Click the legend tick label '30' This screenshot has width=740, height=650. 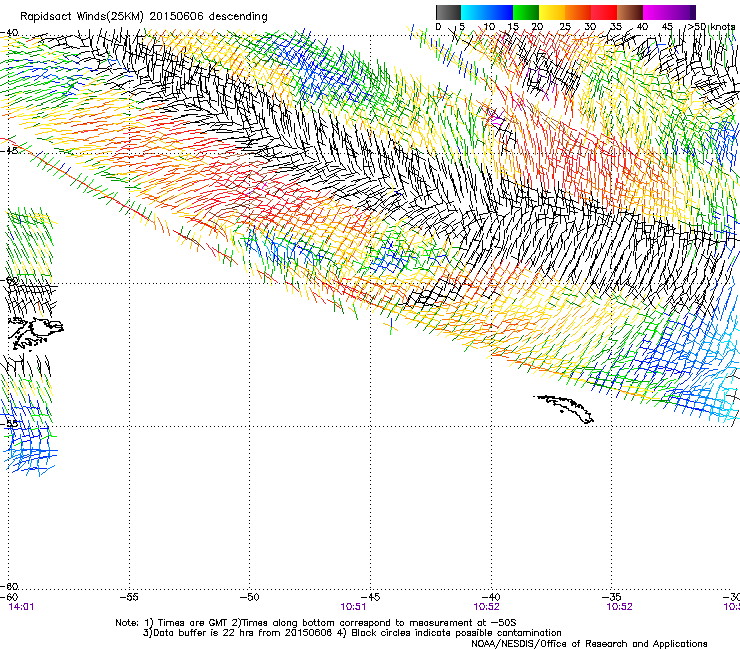tap(590, 27)
